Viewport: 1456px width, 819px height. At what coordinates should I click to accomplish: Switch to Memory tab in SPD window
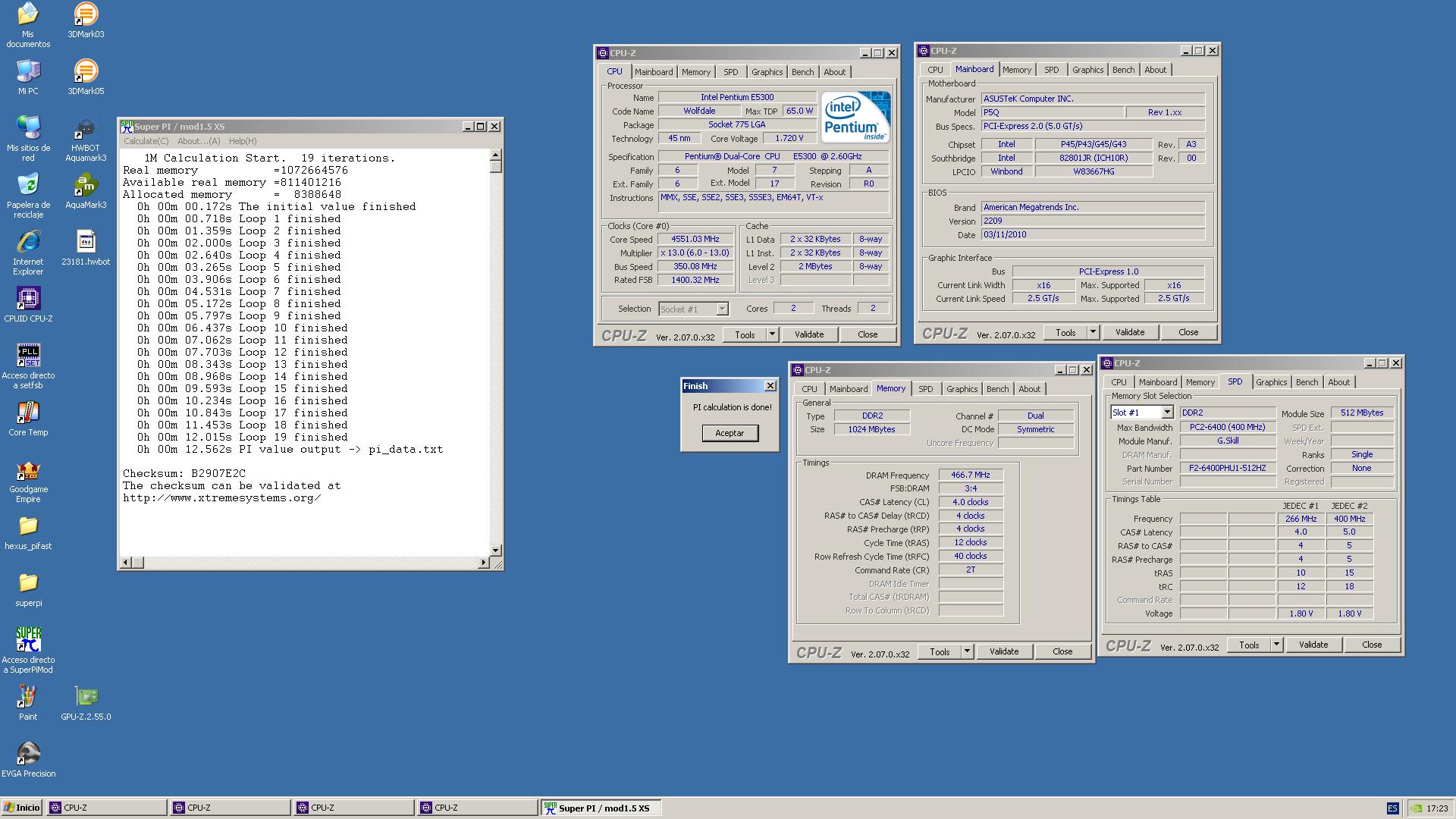1200,382
